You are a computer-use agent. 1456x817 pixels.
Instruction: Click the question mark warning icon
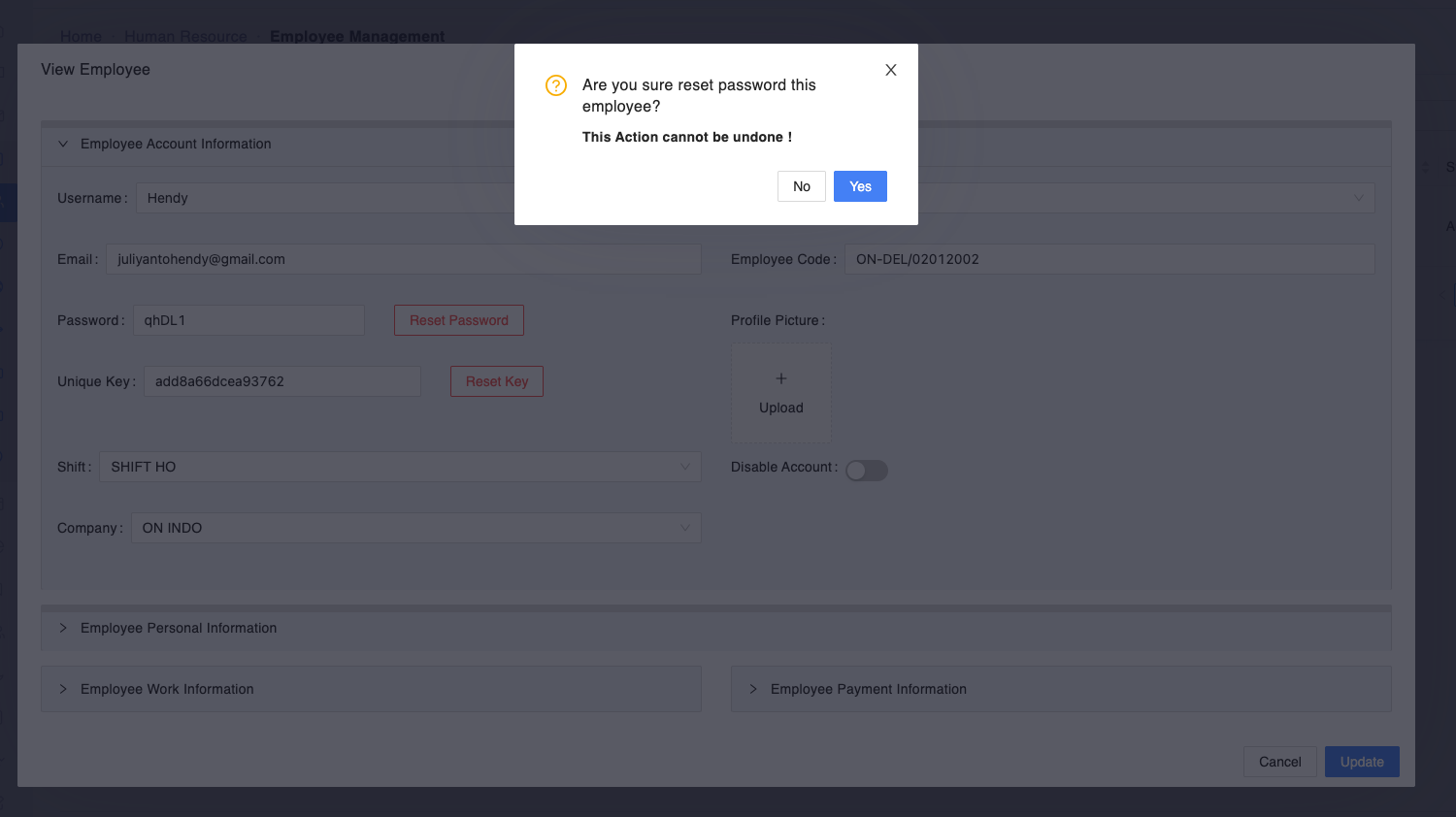[x=556, y=85]
